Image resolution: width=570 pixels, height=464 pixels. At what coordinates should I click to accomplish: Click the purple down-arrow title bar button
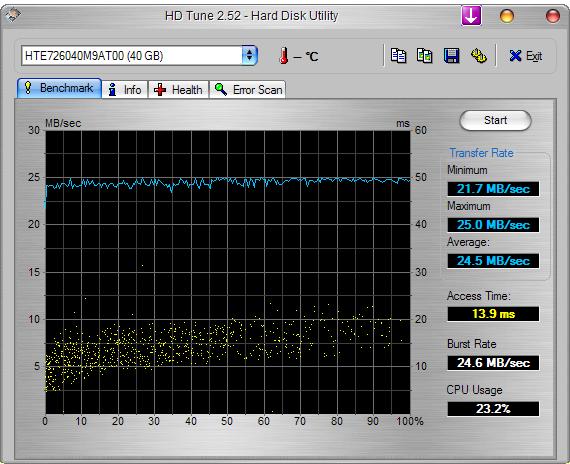tap(471, 16)
